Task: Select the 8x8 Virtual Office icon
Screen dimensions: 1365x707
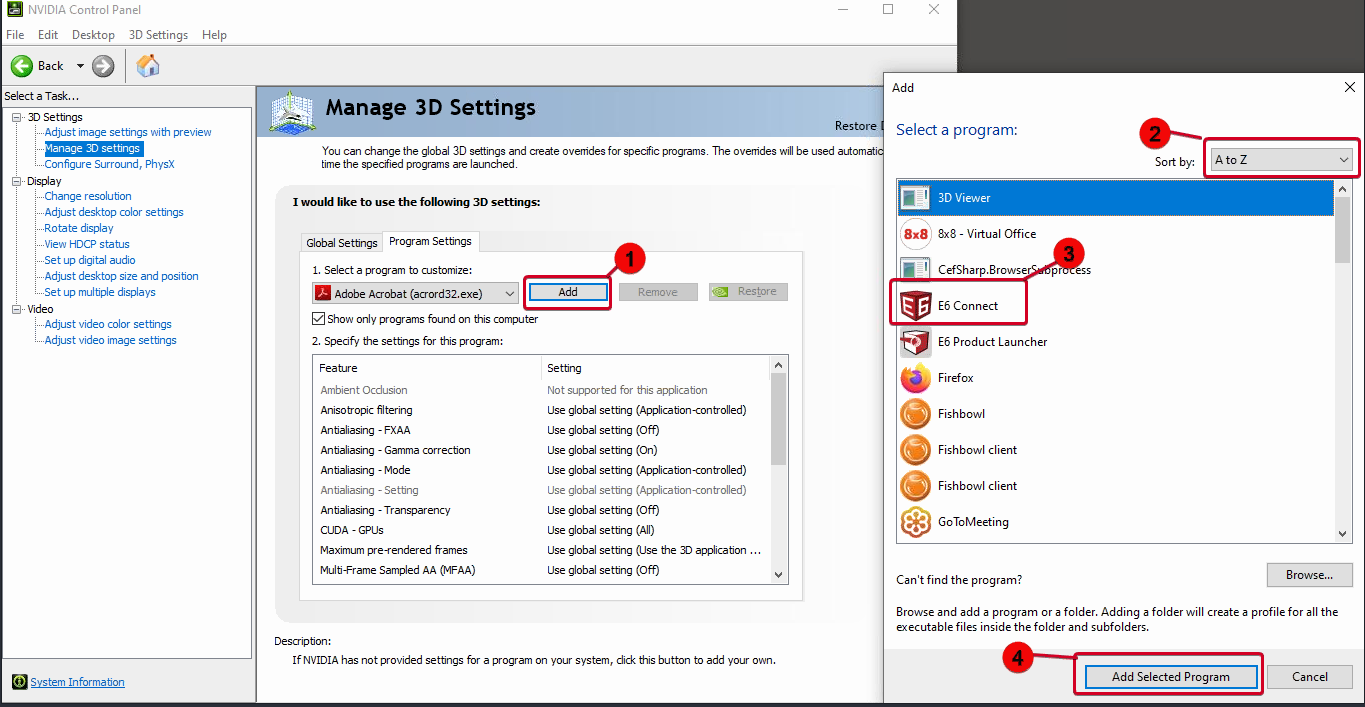Action: (x=915, y=234)
